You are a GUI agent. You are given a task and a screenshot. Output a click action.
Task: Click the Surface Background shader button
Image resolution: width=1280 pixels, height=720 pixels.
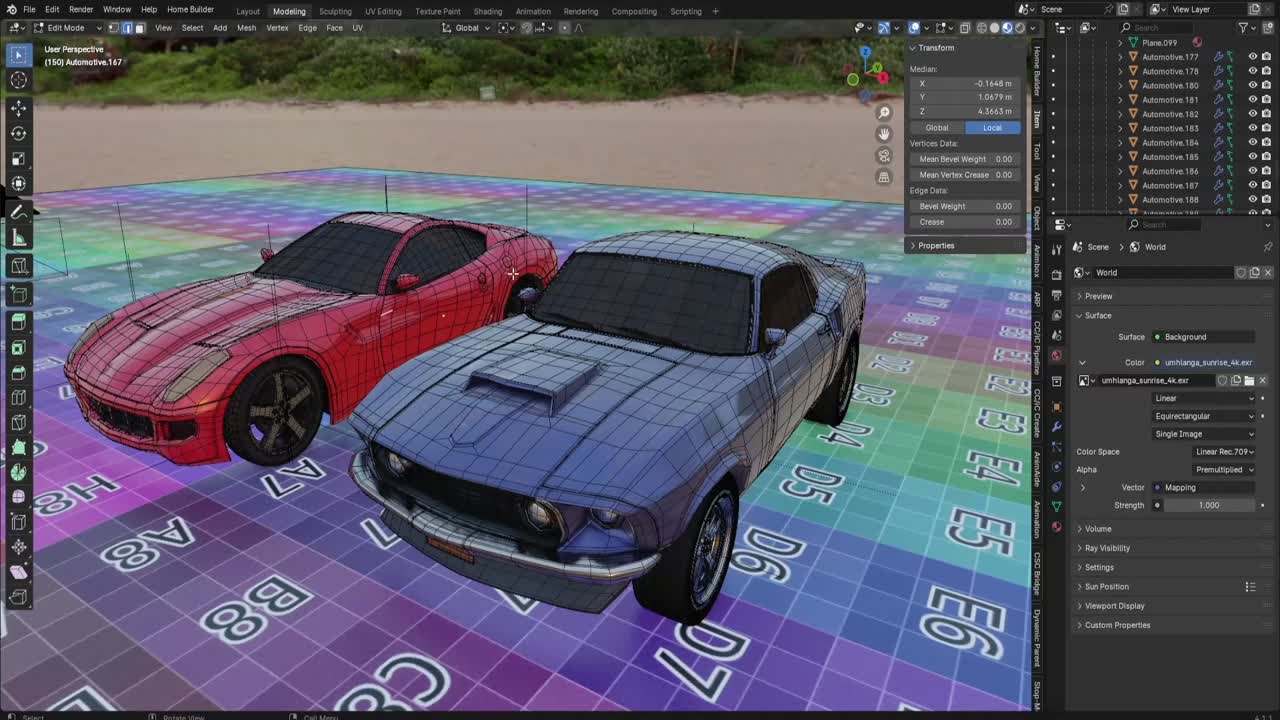[1204, 337]
